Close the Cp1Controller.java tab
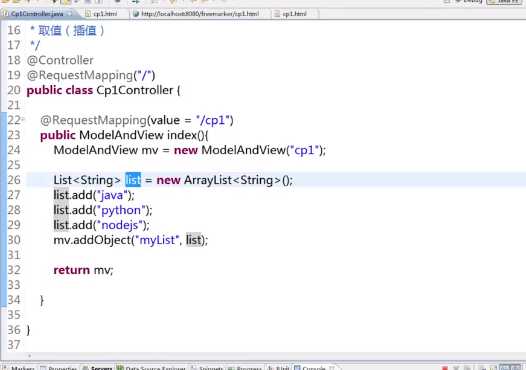Viewport: 526px width, 370px height. point(69,14)
